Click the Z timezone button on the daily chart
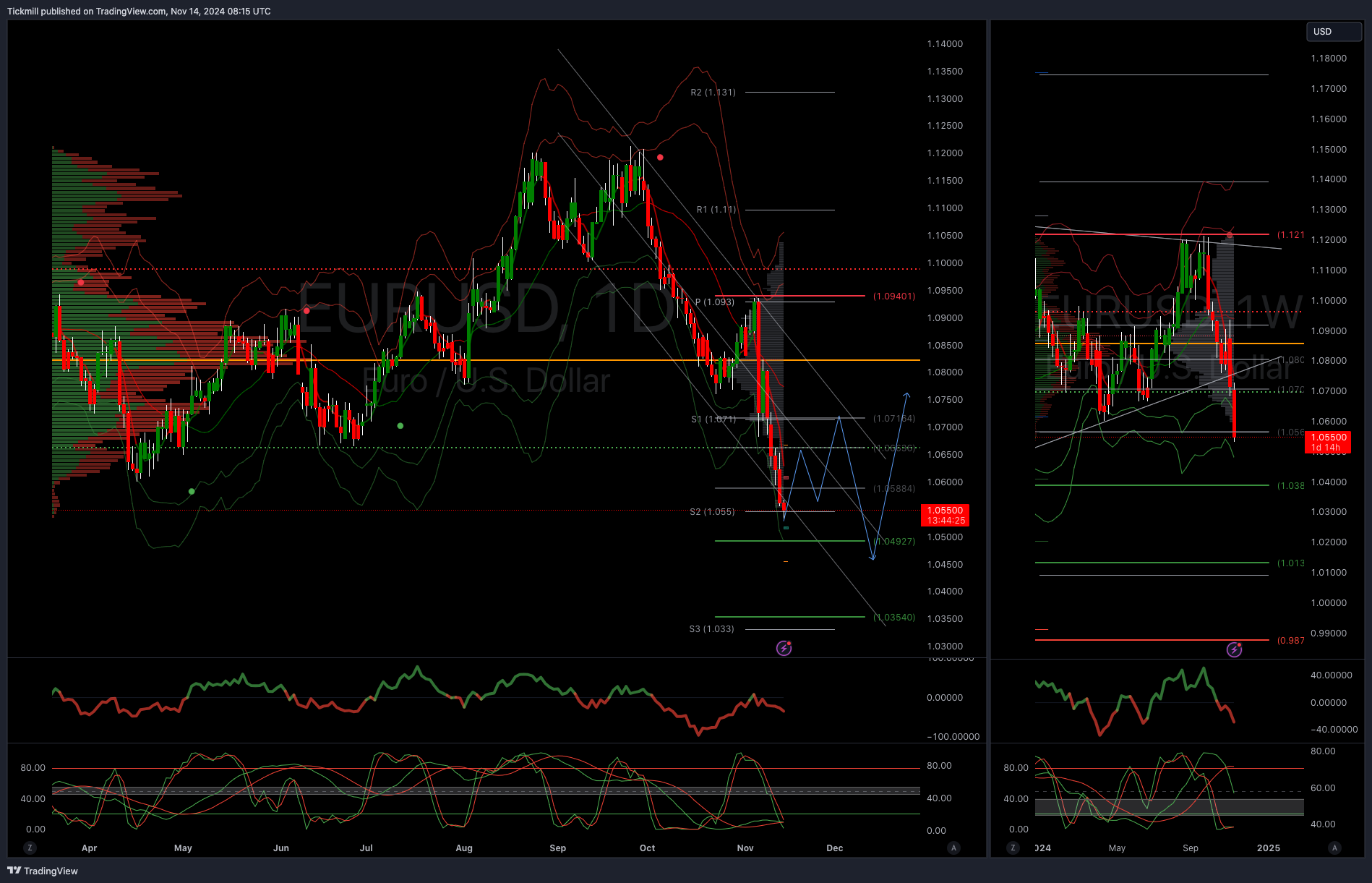The width and height of the screenshot is (1372, 883). pos(30,848)
